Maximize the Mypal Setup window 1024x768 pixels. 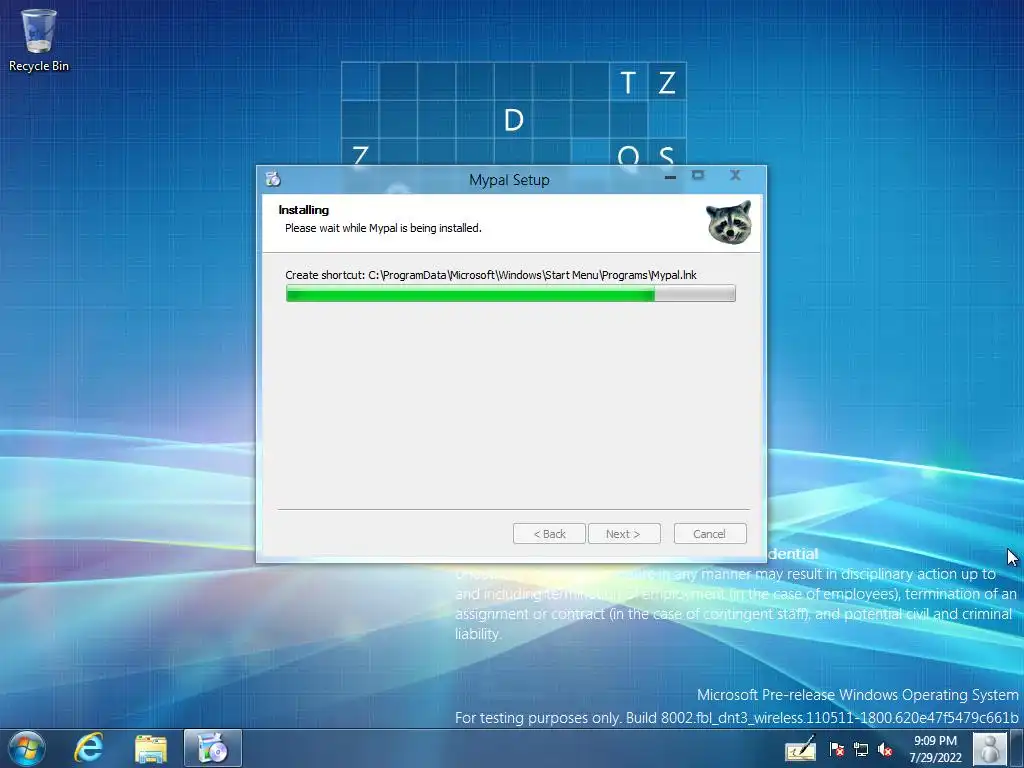(698, 175)
